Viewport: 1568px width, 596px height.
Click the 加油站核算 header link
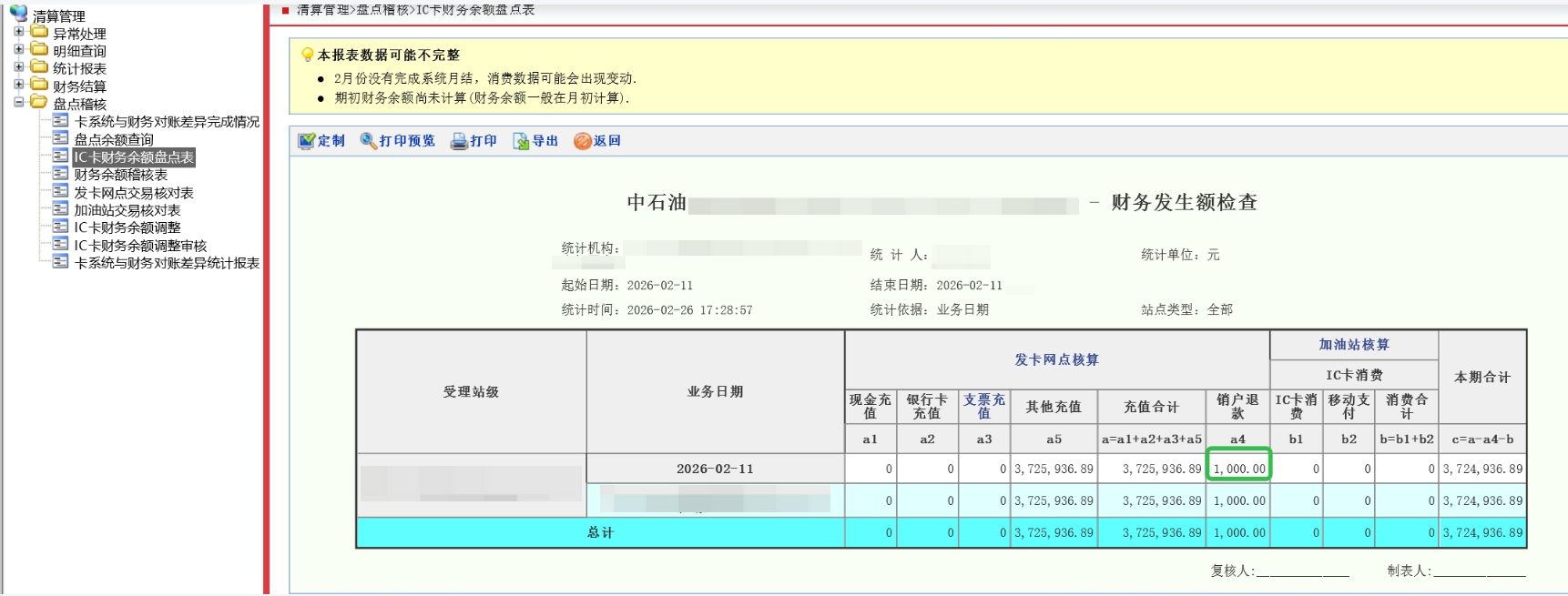tap(1354, 344)
